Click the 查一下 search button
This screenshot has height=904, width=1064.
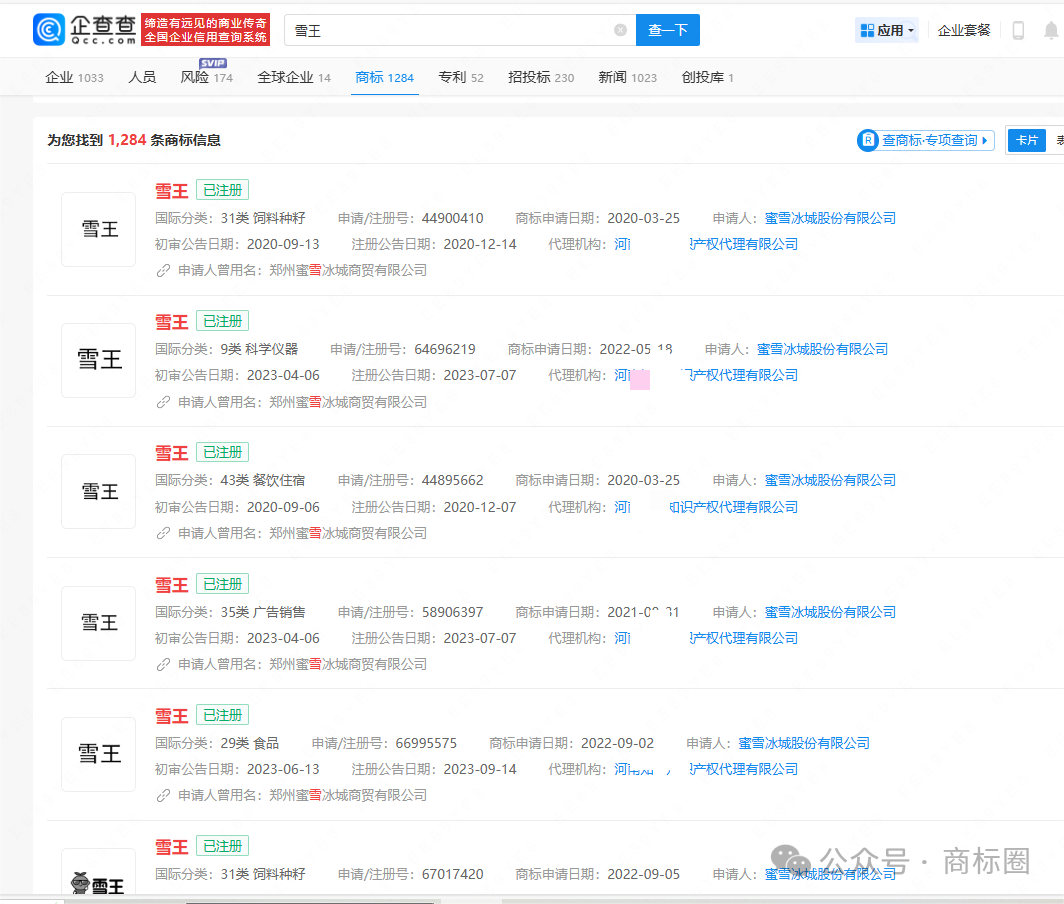coord(668,30)
